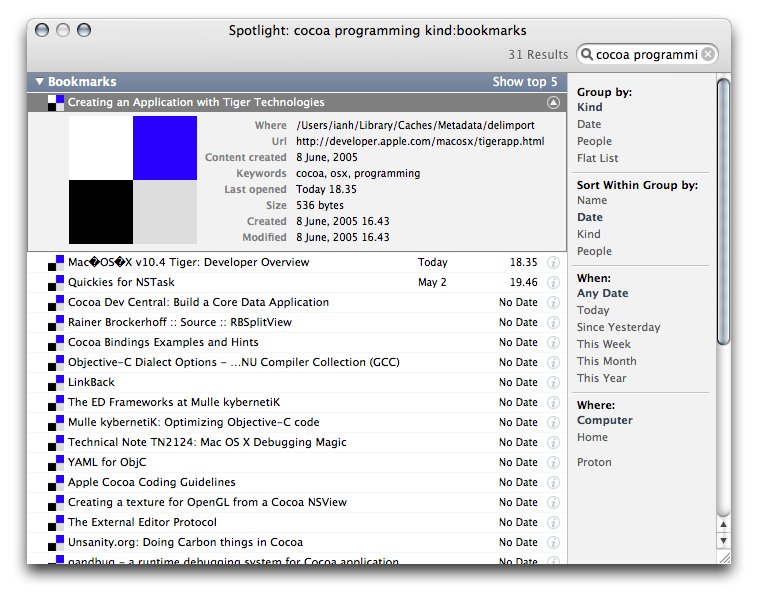Choose Home under Where

592,437
